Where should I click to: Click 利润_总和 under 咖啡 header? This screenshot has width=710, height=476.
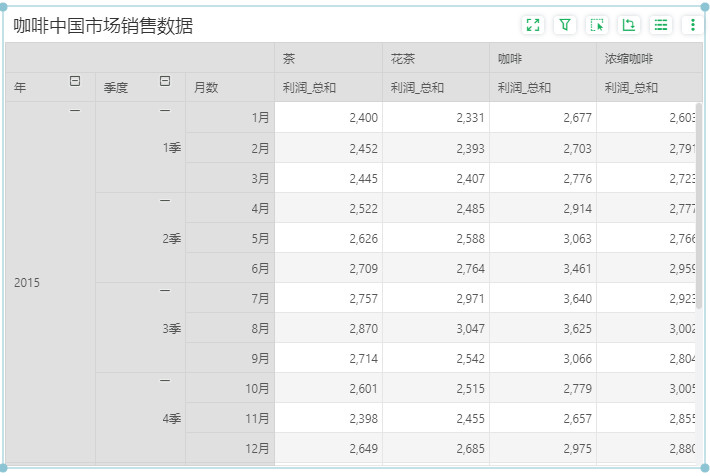pos(524,87)
